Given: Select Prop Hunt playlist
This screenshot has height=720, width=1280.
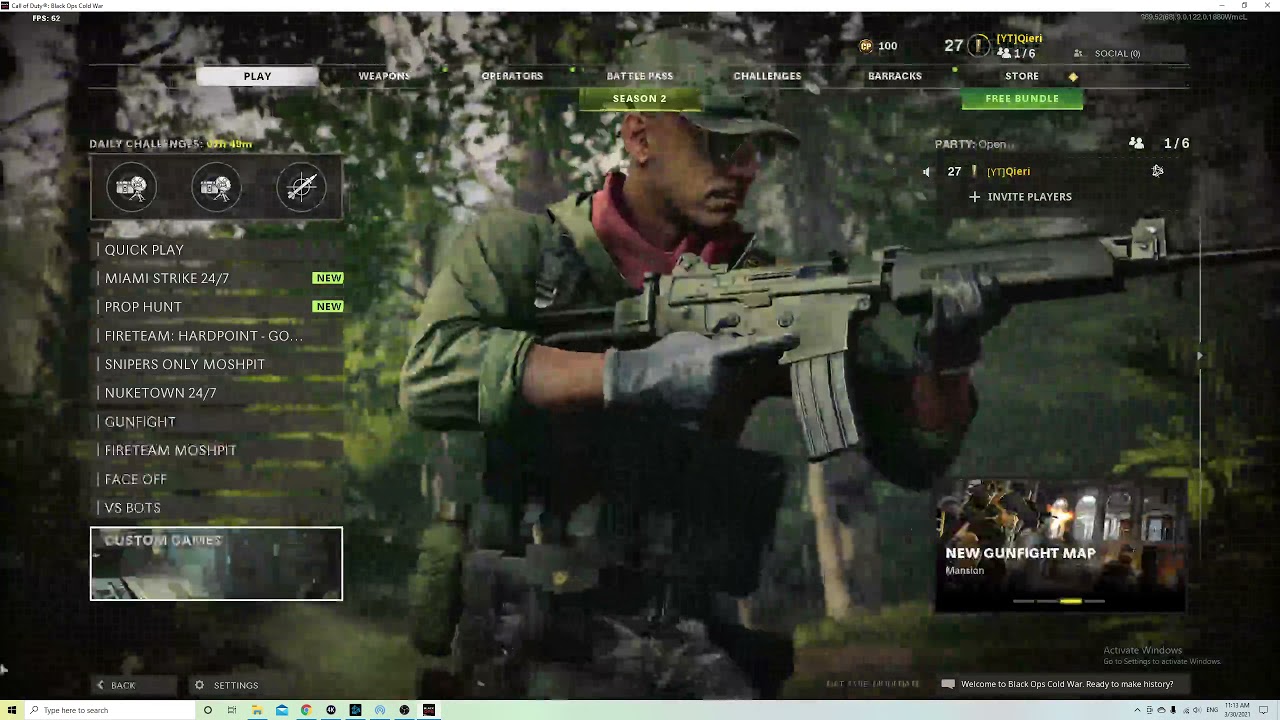Looking at the screenshot, I should point(217,307).
